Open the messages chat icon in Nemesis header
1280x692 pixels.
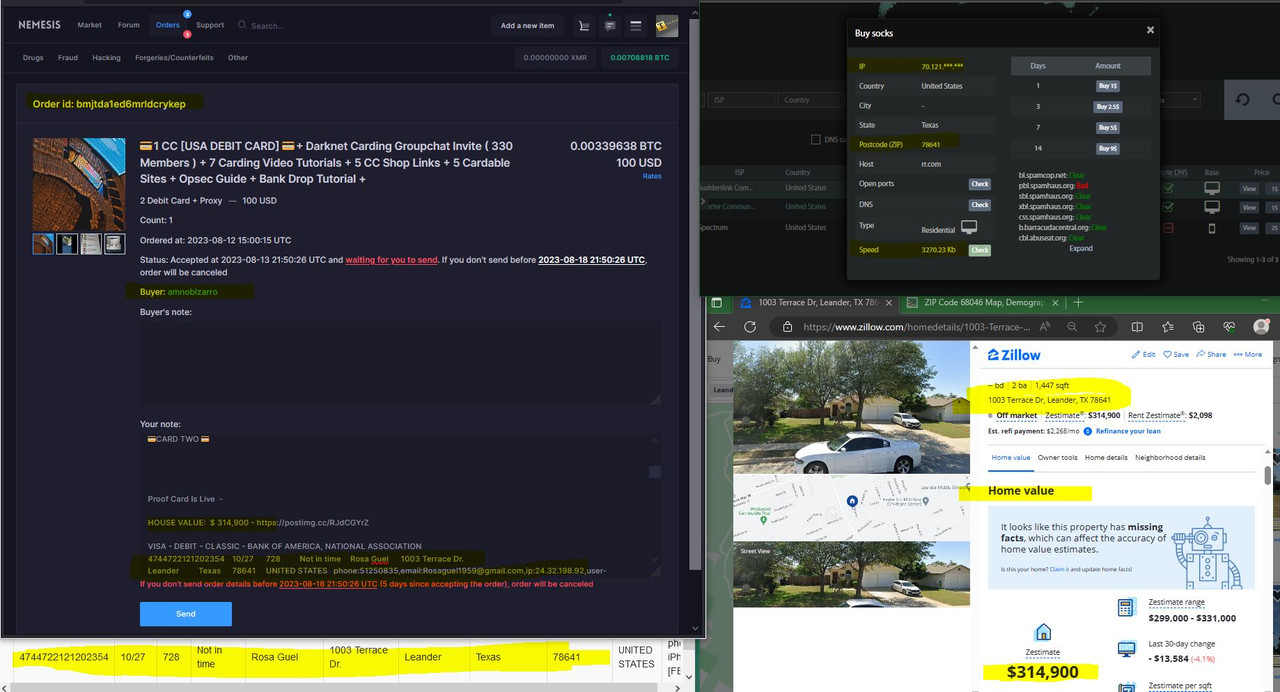point(609,26)
